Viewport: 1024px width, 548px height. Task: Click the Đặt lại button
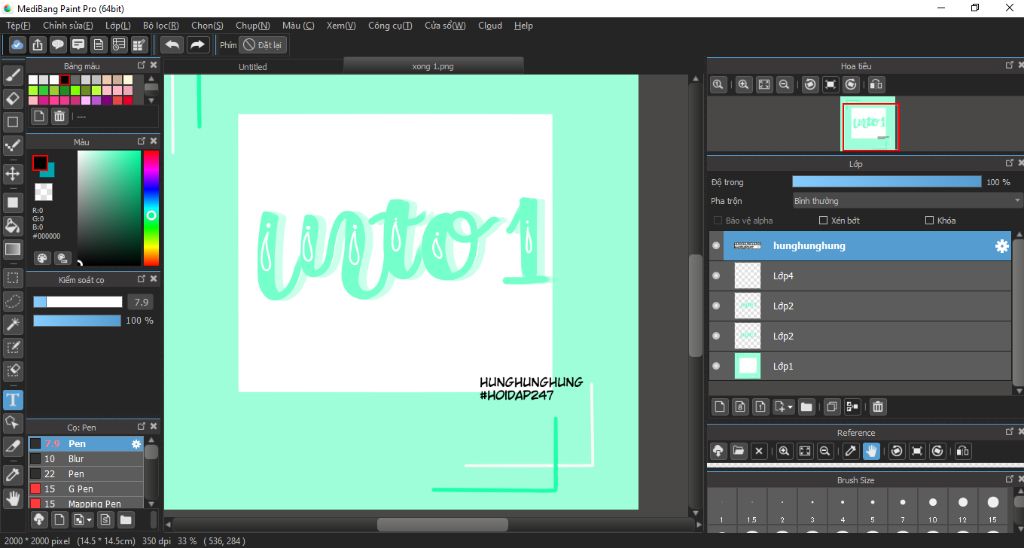click(x=263, y=44)
